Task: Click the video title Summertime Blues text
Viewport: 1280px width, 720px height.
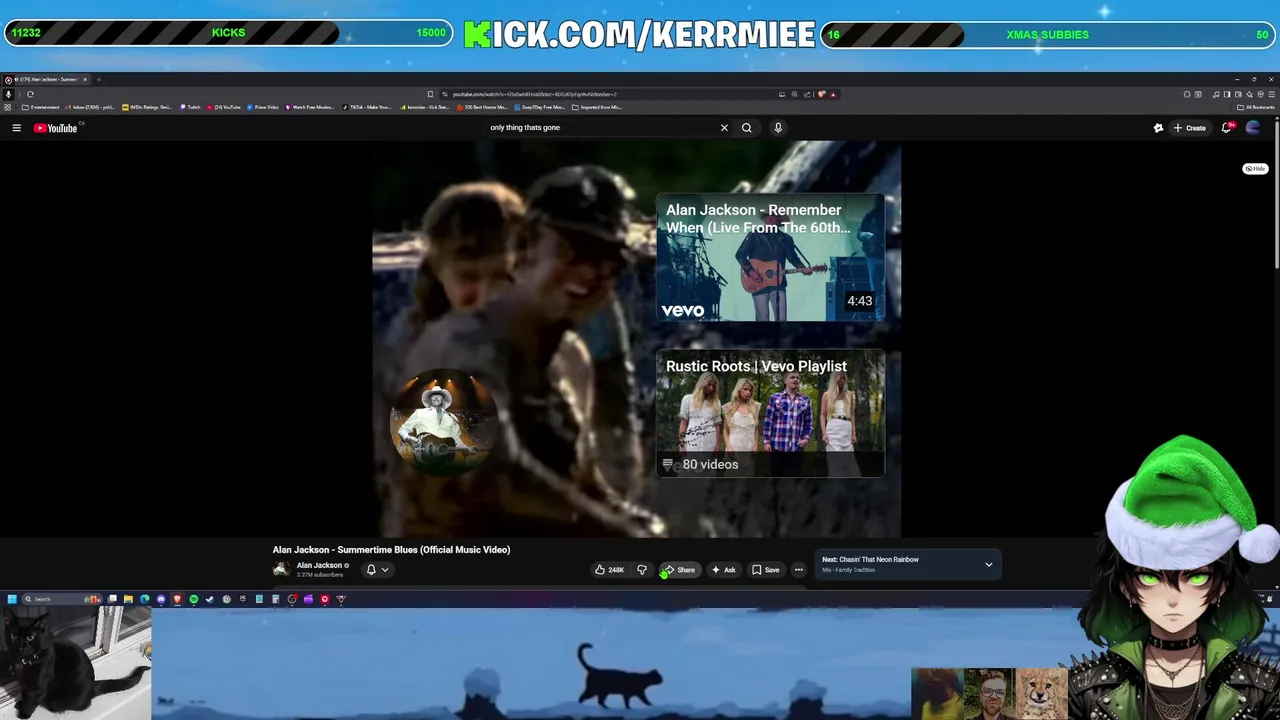Action: pos(391,550)
